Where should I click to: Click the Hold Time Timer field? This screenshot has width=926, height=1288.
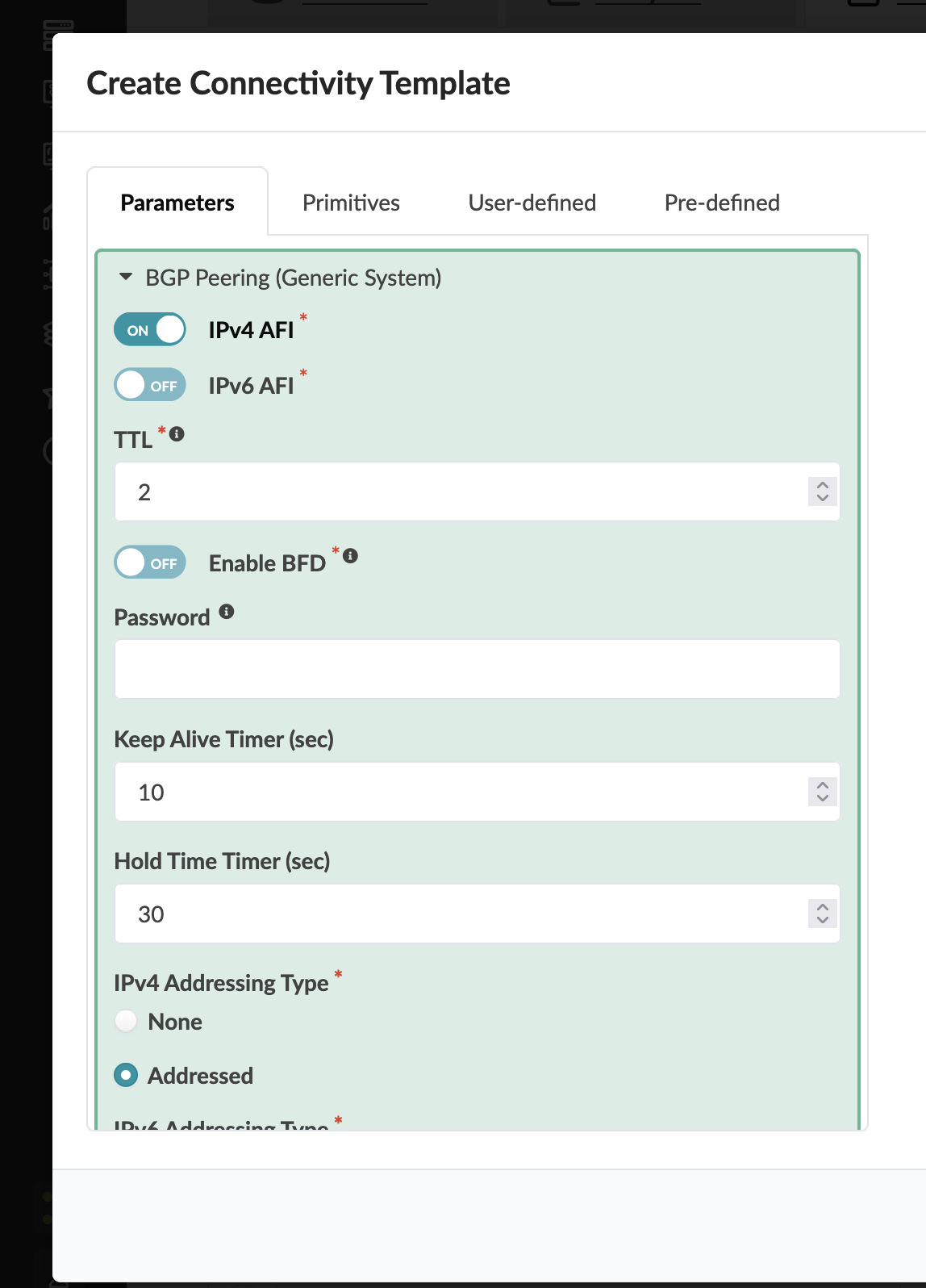pyautogui.click(x=460, y=914)
